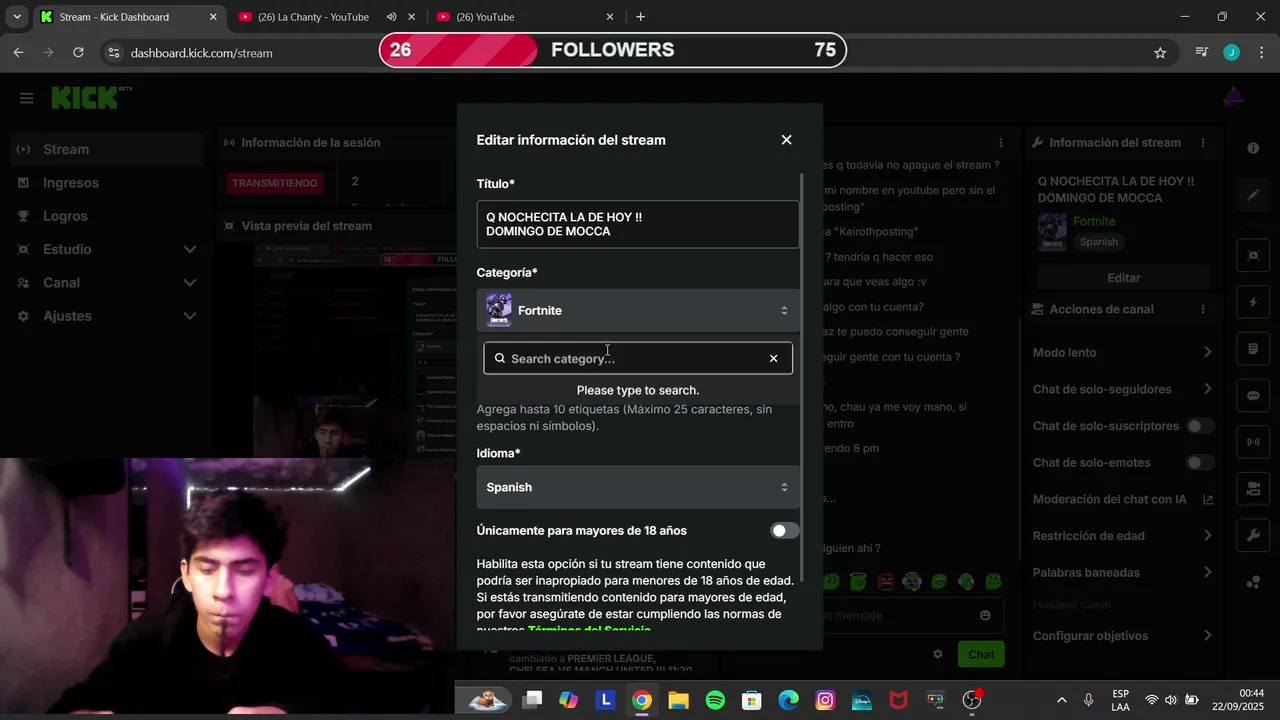Click the pencil edit icon in right sidebar

click(1253, 195)
